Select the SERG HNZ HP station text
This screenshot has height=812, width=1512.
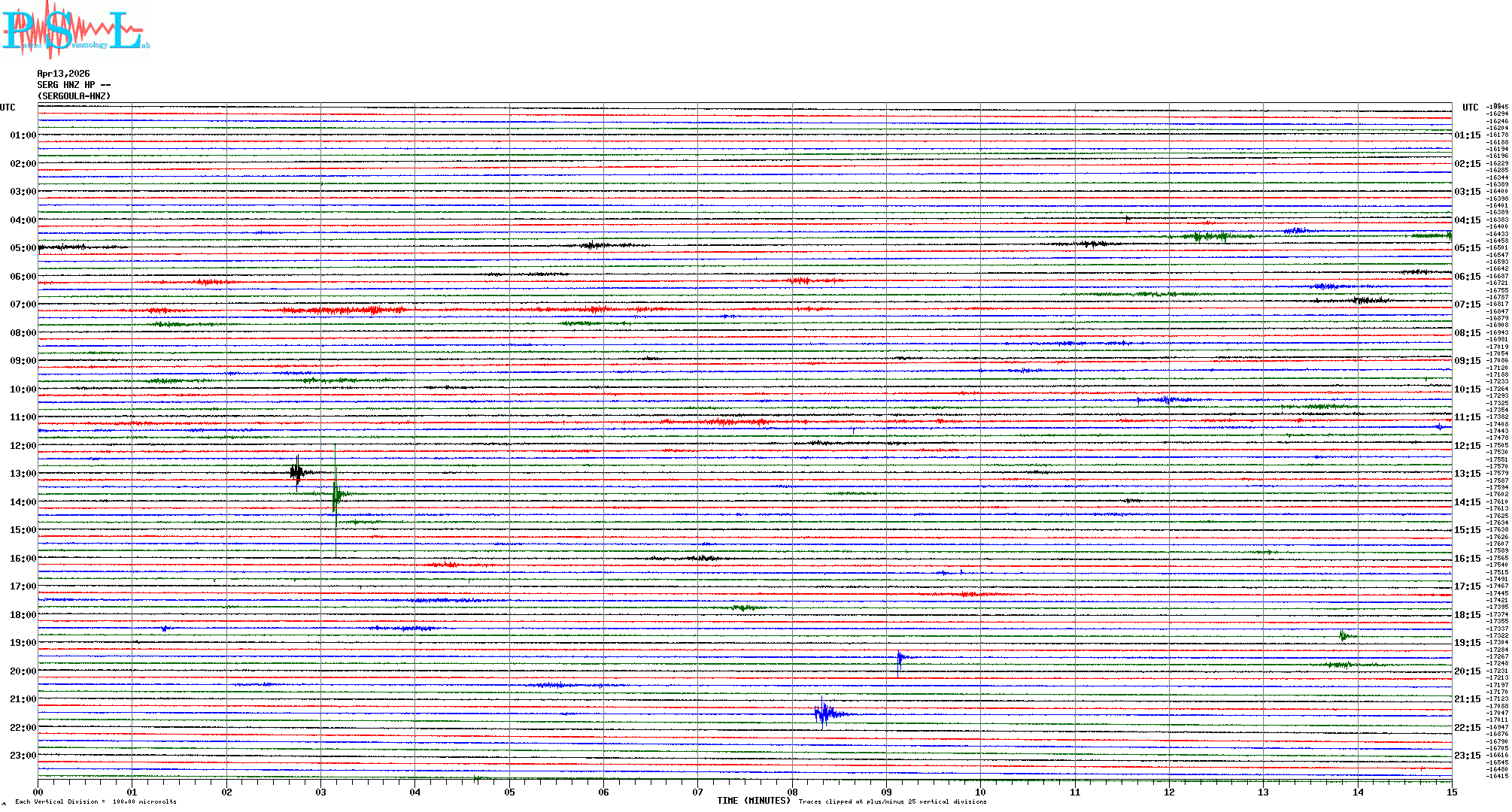pyautogui.click(x=74, y=85)
